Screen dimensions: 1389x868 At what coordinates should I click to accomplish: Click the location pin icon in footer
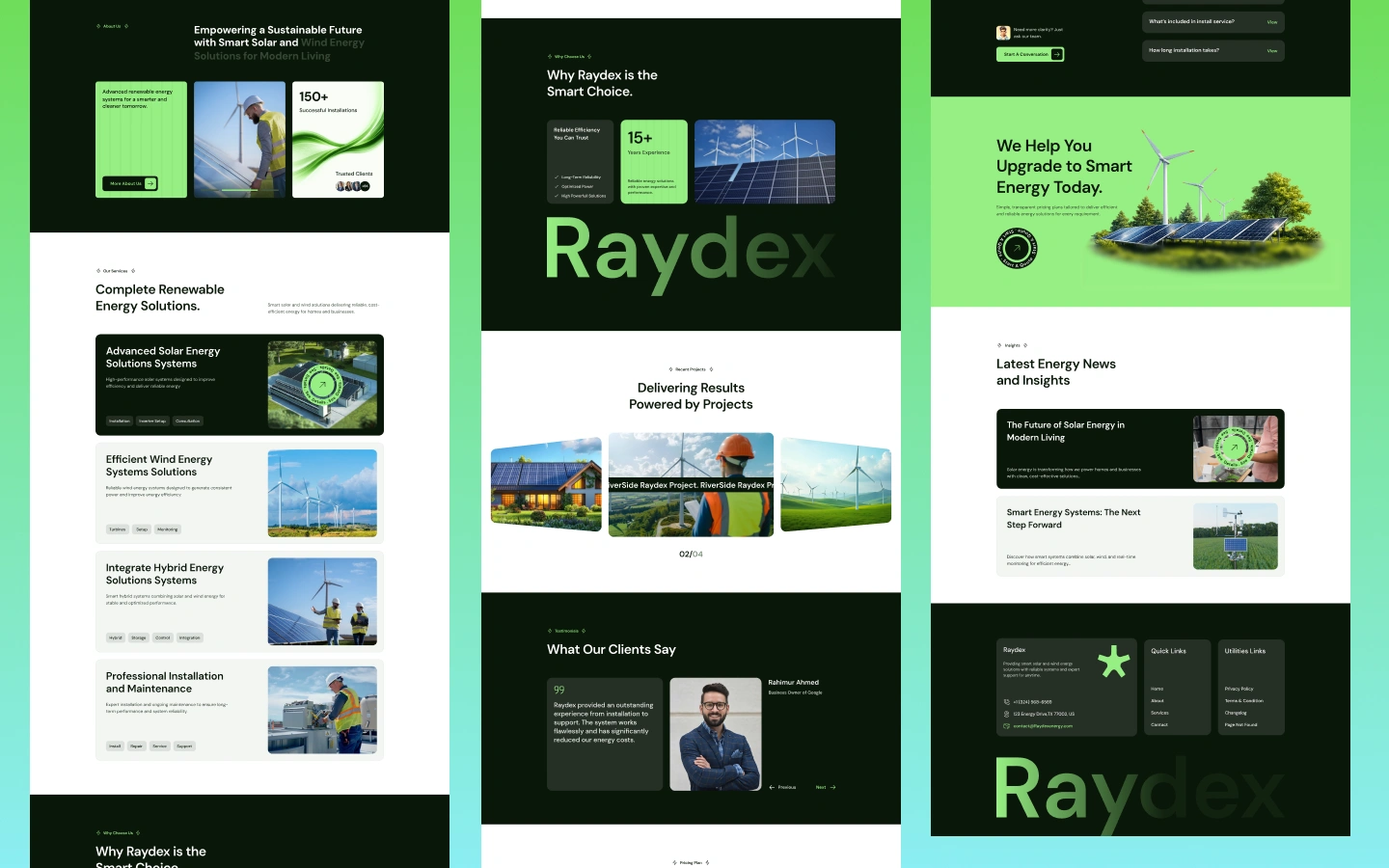point(1007,714)
